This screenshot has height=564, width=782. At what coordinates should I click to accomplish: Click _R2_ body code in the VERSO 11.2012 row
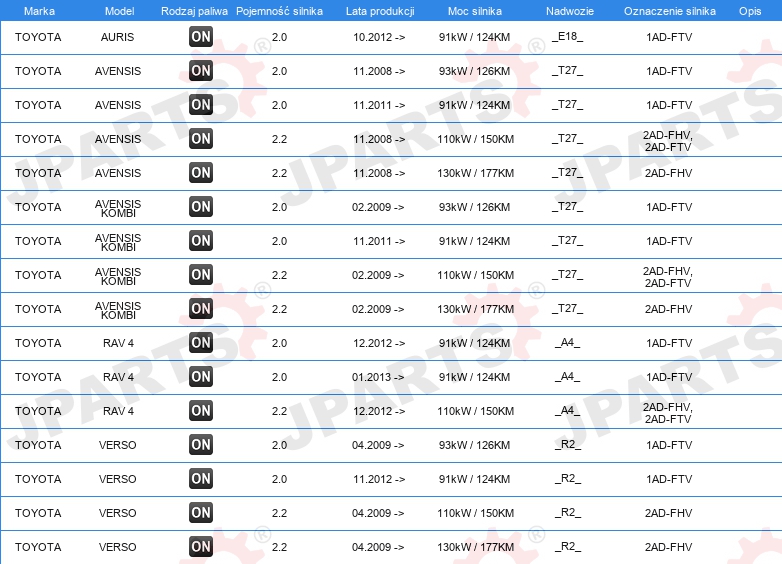(x=568, y=478)
